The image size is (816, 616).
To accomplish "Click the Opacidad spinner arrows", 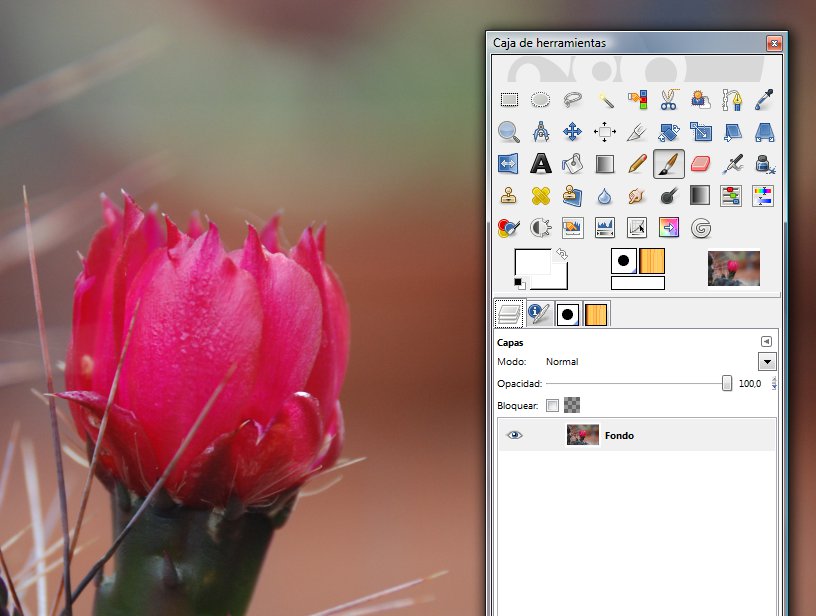I will [774, 384].
